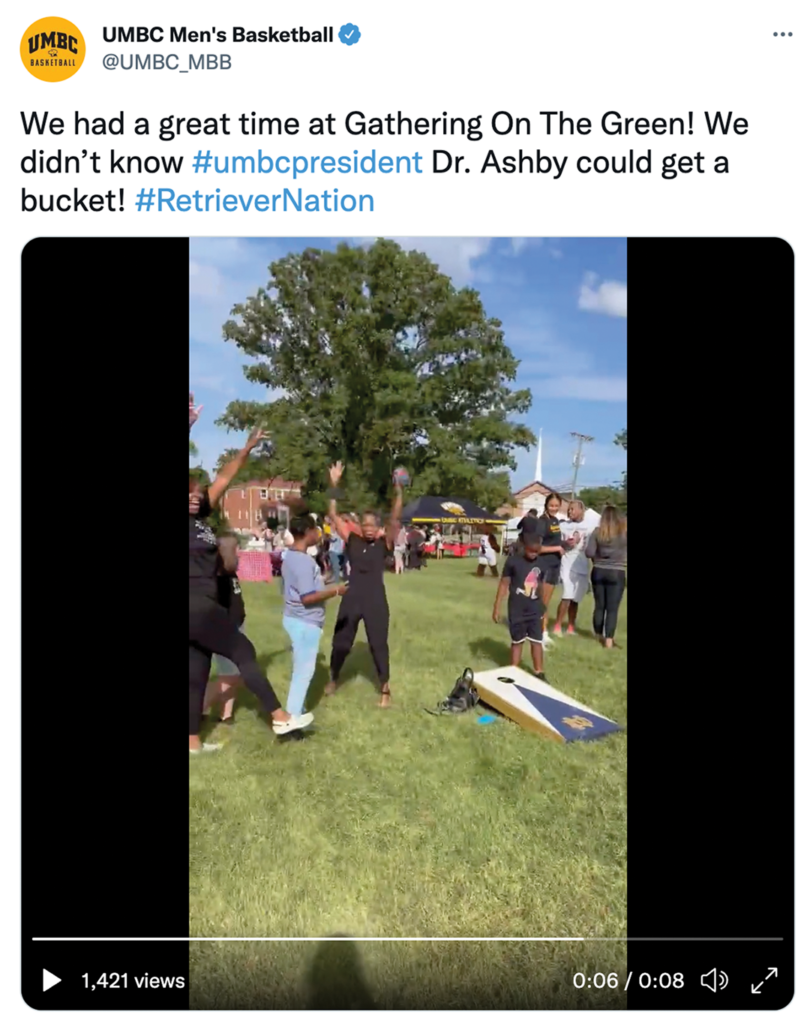Click the UMBC Men's Basketball account name
810x1024 pixels.
pyautogui.click(x=218, y=34)
